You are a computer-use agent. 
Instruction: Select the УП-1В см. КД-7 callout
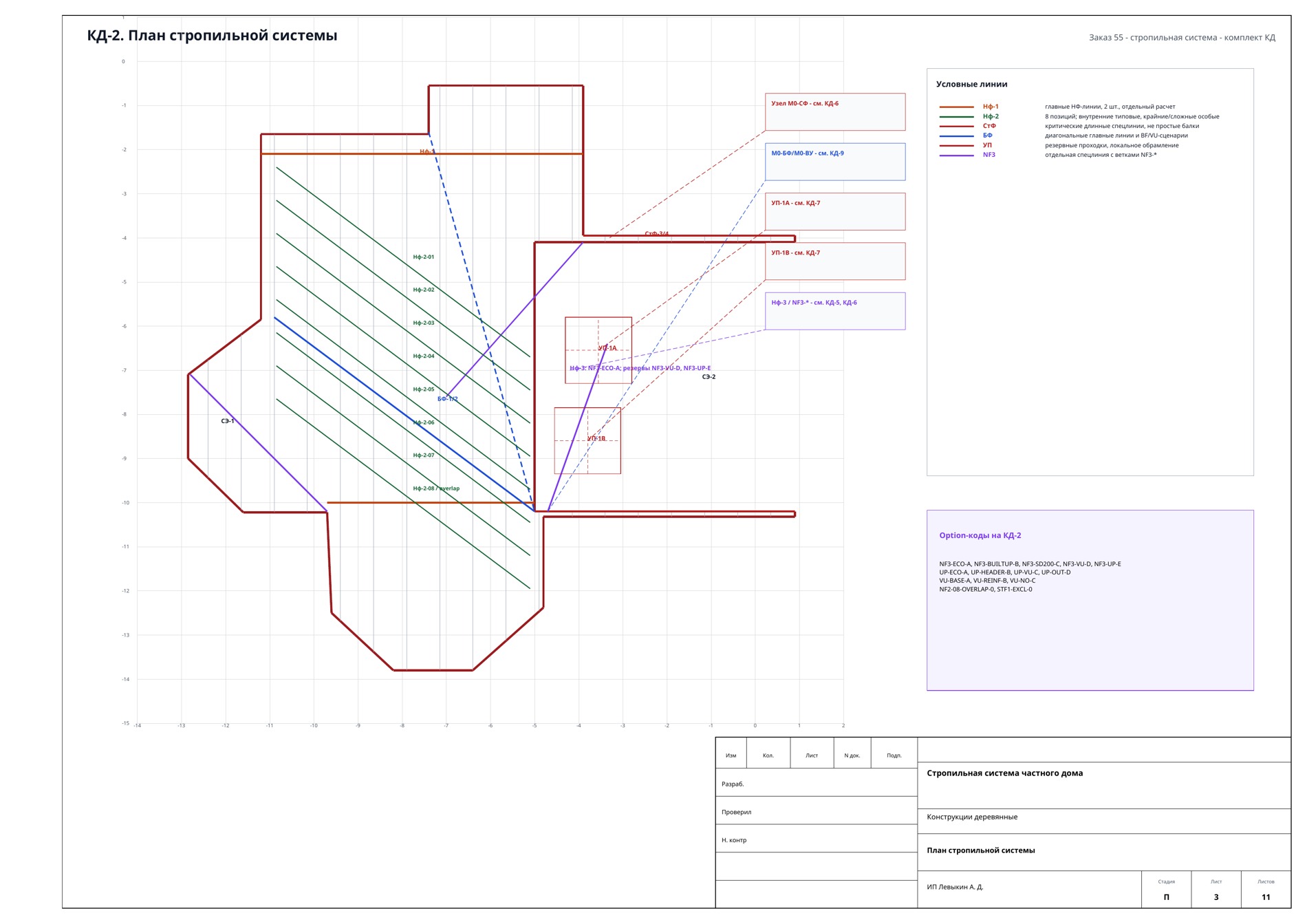835,261
